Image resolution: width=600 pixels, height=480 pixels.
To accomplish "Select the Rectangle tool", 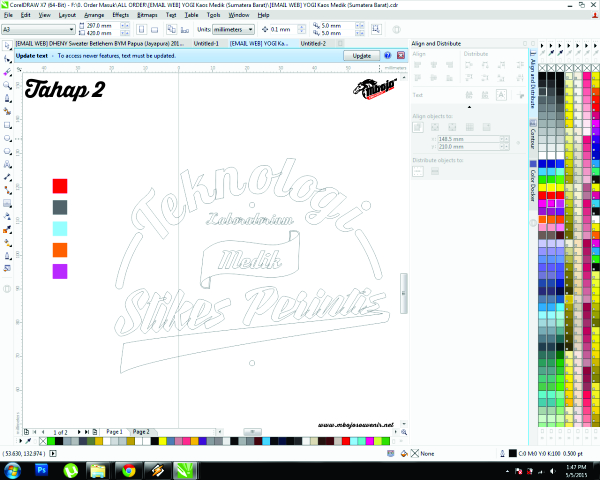I will click(7, 125).
